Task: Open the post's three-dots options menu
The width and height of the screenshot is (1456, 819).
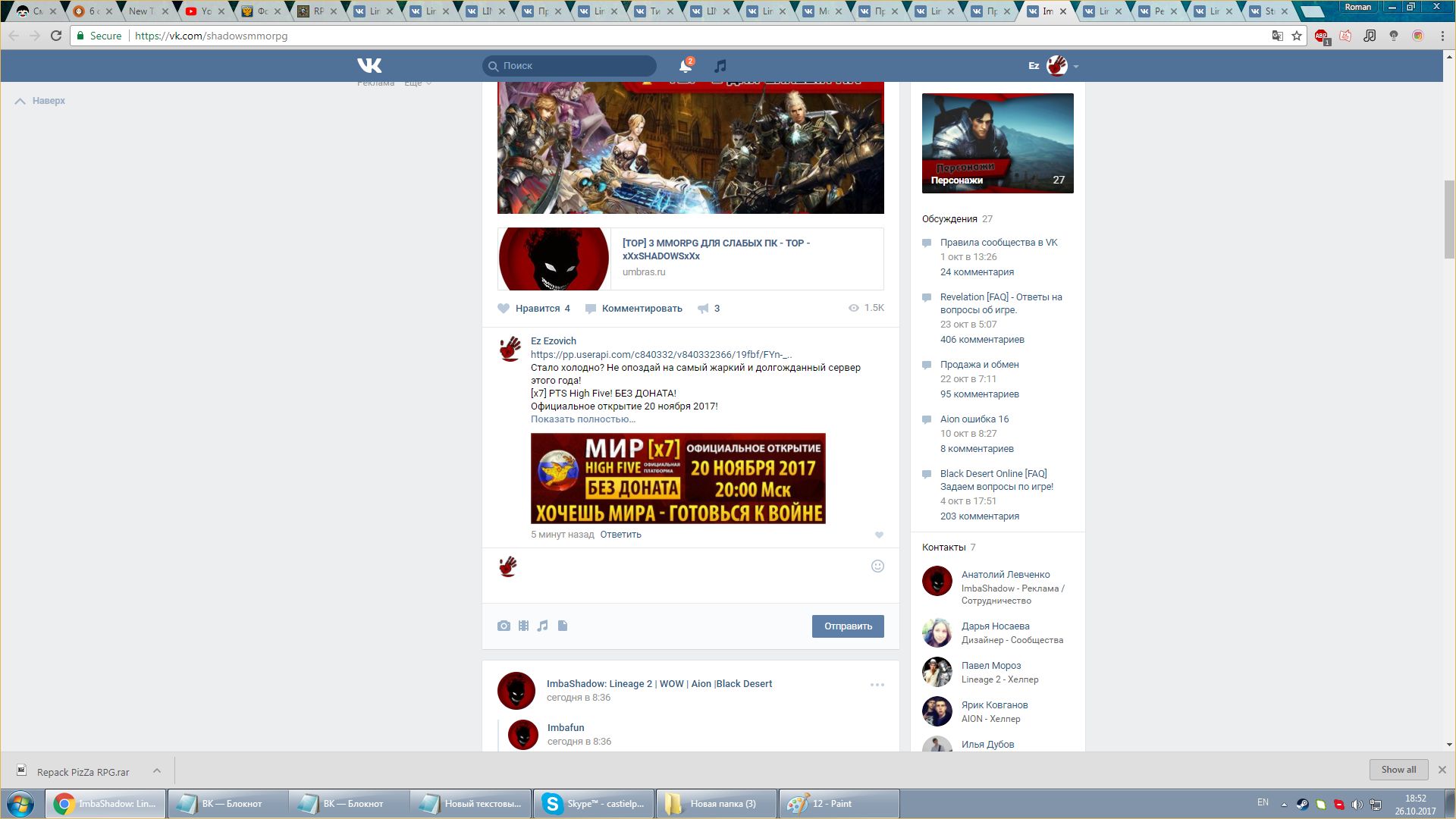Action: (877, 685)
